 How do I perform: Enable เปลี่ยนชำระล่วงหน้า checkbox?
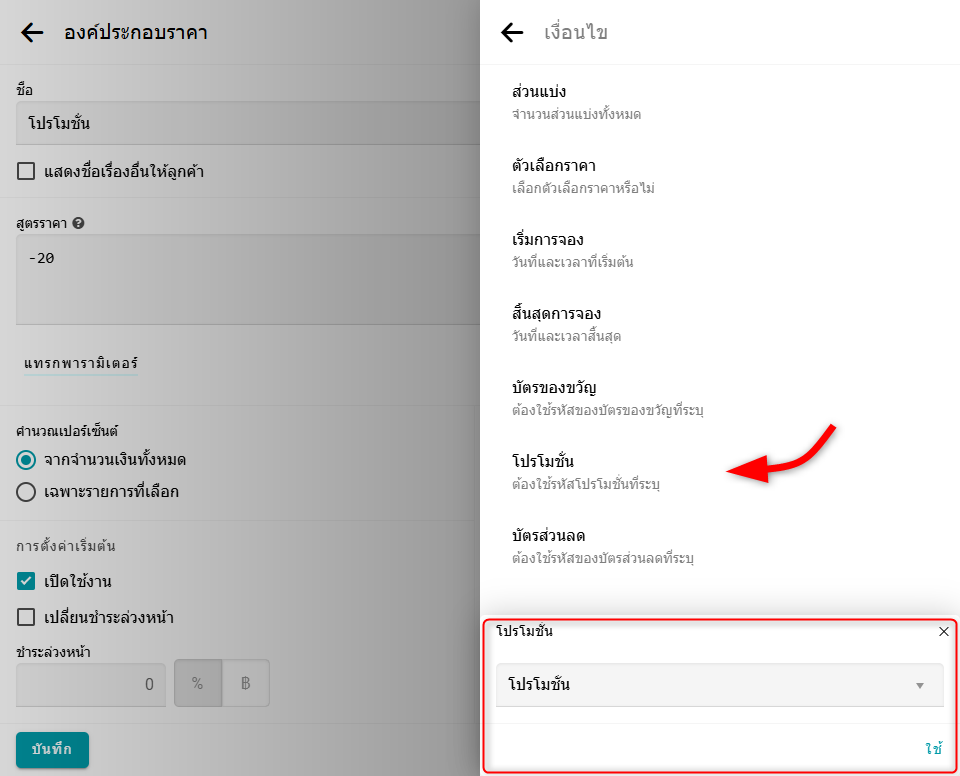click(26, 617)
